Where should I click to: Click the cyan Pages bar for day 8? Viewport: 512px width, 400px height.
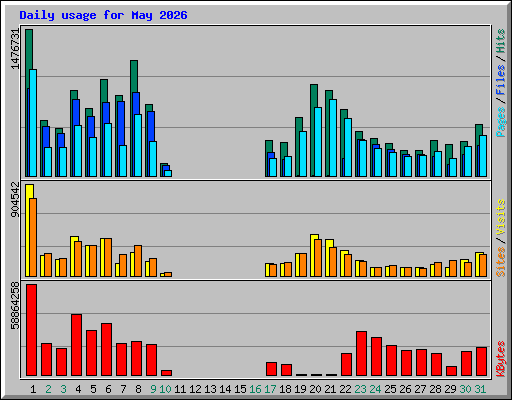[x=138, y=145]
